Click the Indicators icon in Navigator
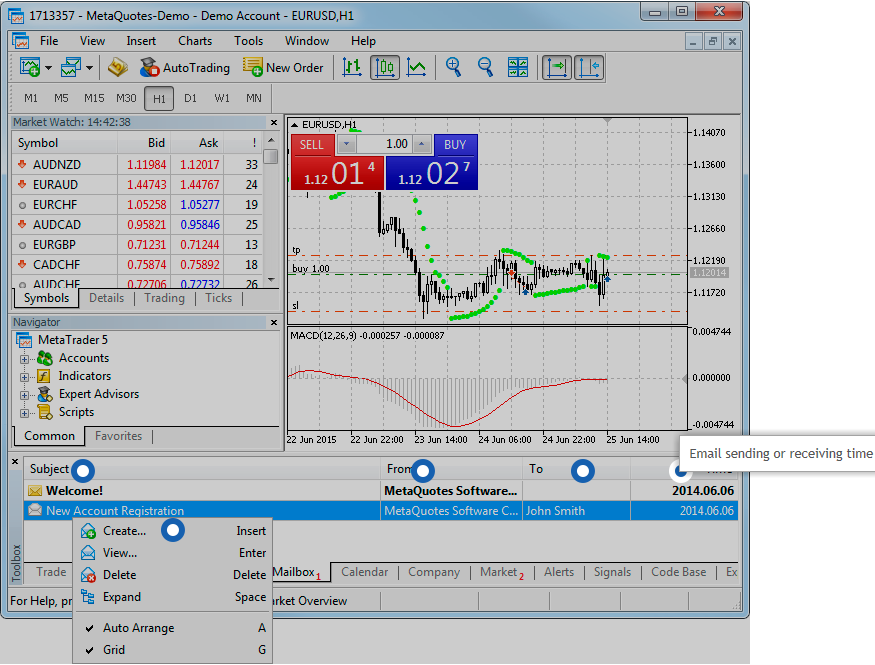The height and width of the screenshot is (665, 875). 44,376
